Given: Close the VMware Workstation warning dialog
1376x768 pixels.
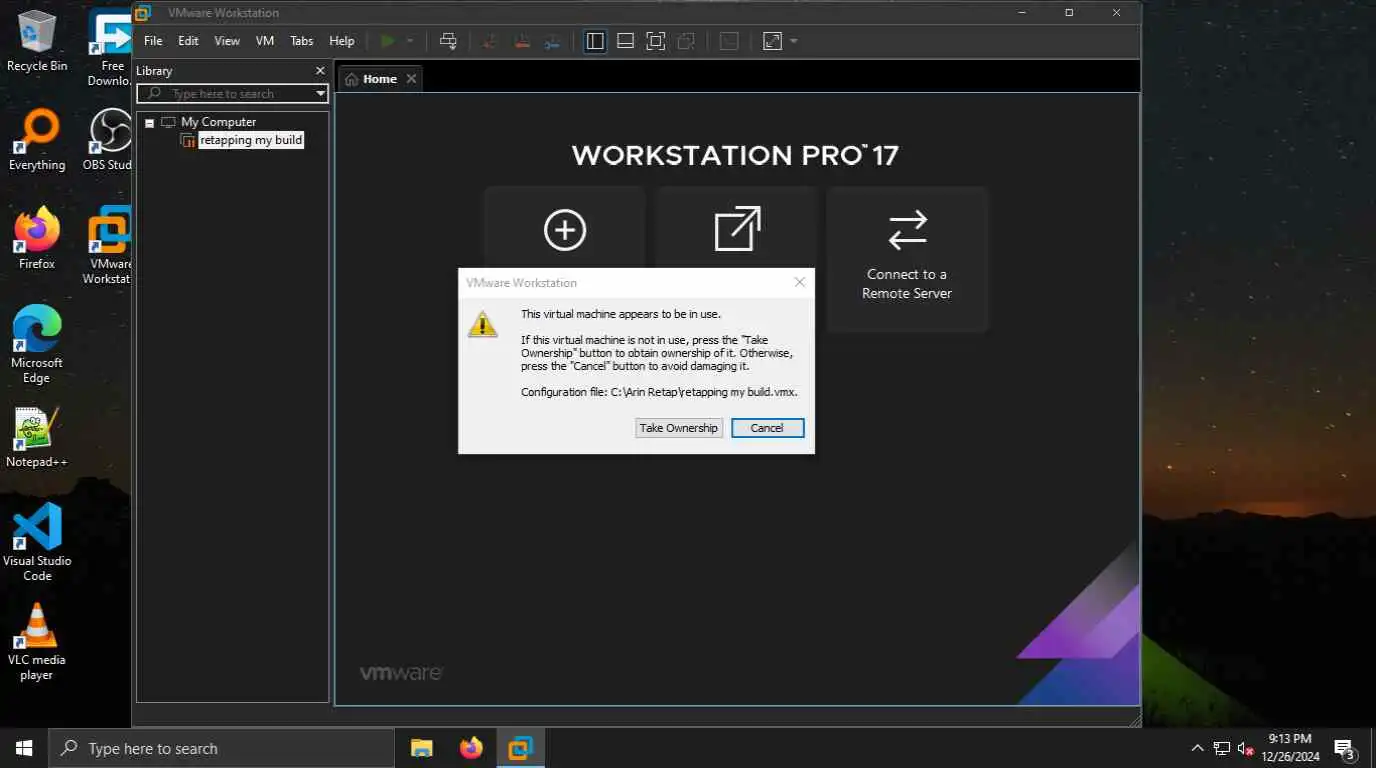Looking at the screenshot, I should click(799, 283).
